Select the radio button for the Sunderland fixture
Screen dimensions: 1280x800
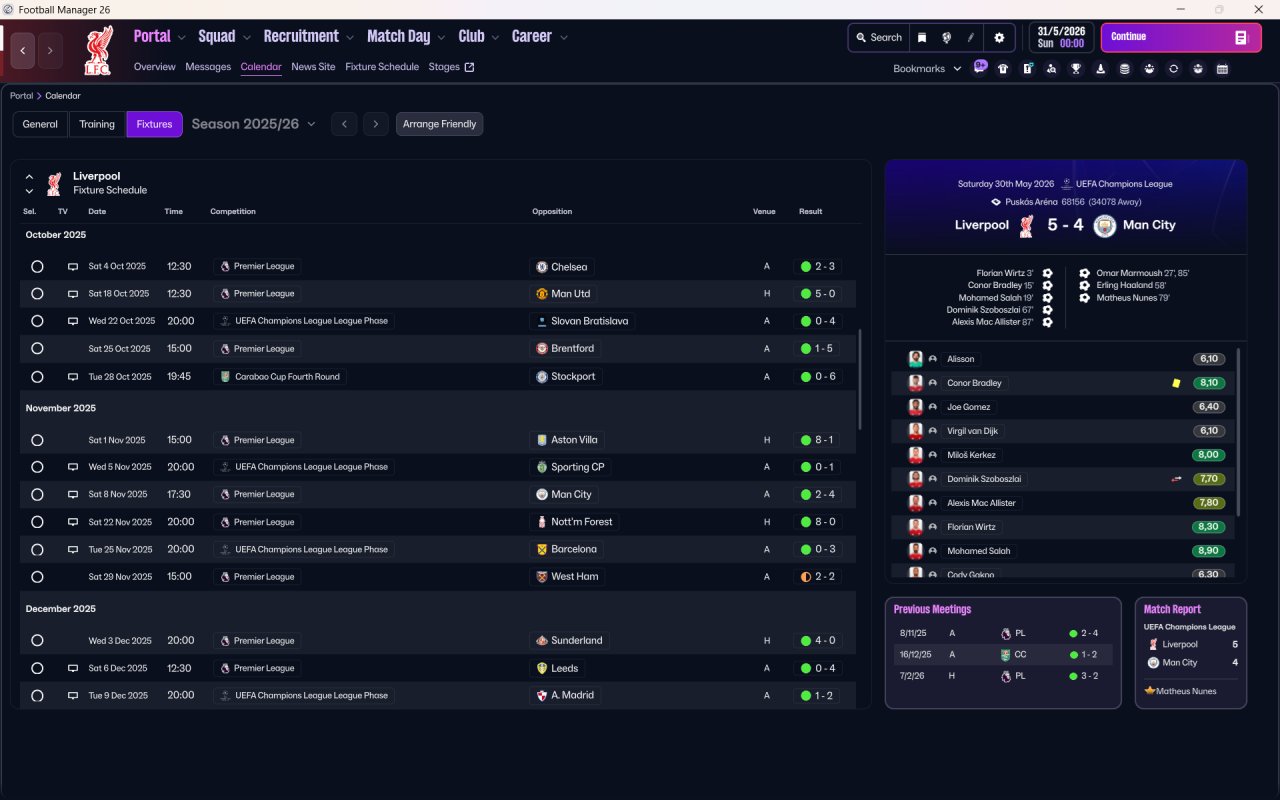(37, 641)
